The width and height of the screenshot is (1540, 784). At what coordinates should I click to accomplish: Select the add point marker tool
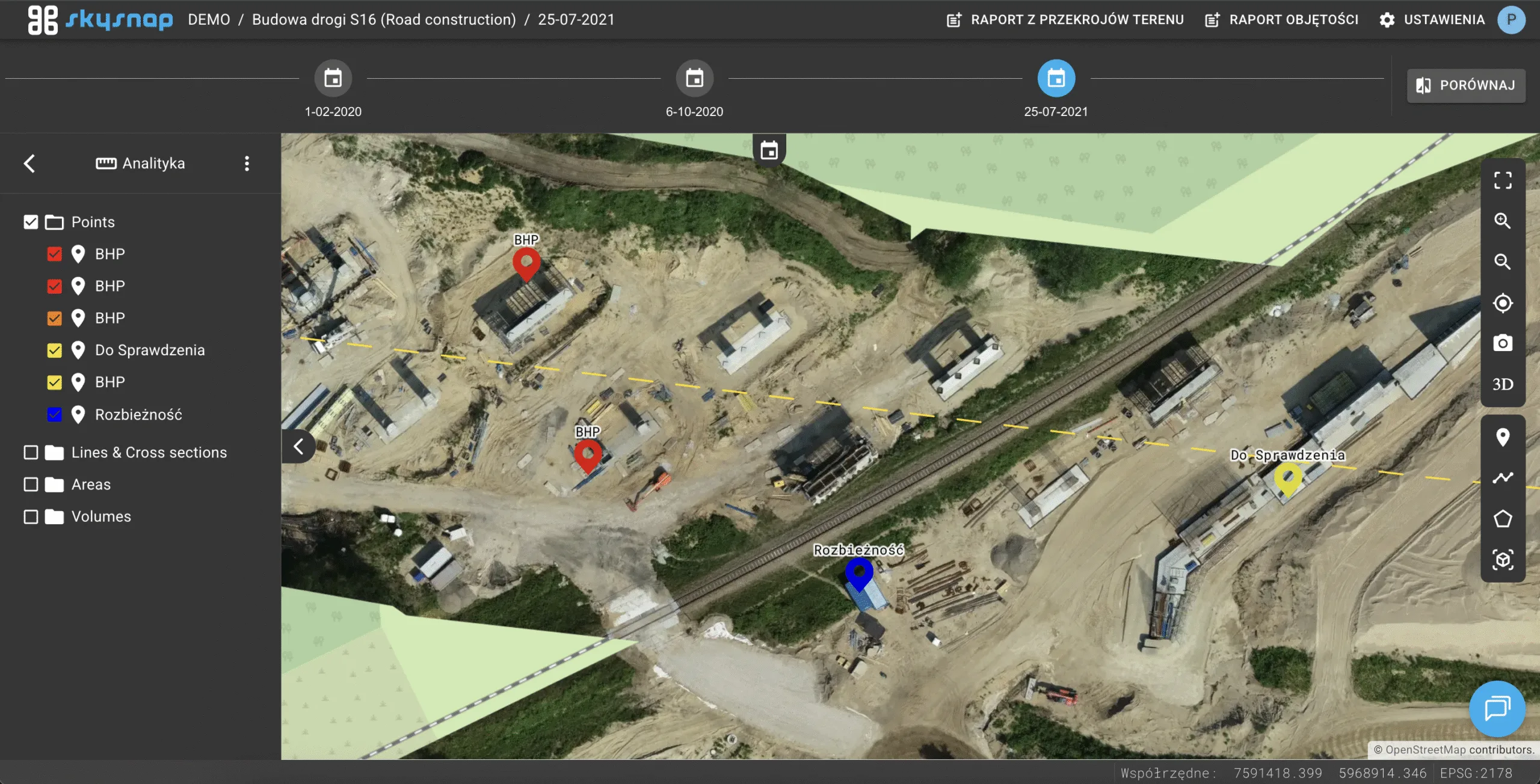click(1502, 437)
